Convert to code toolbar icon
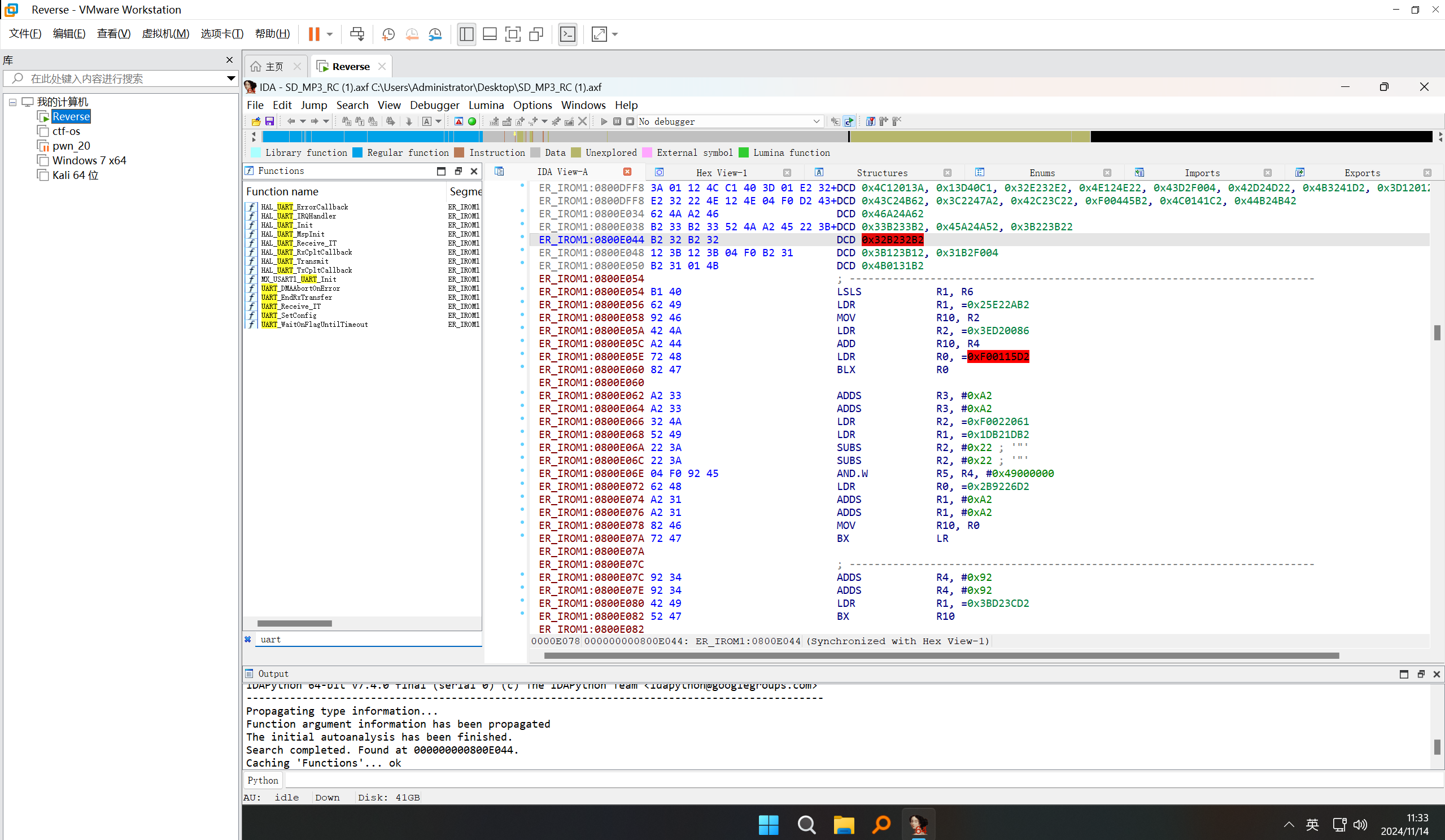Viewport: 1445px width, 840px height. click(x=494, y=121)
